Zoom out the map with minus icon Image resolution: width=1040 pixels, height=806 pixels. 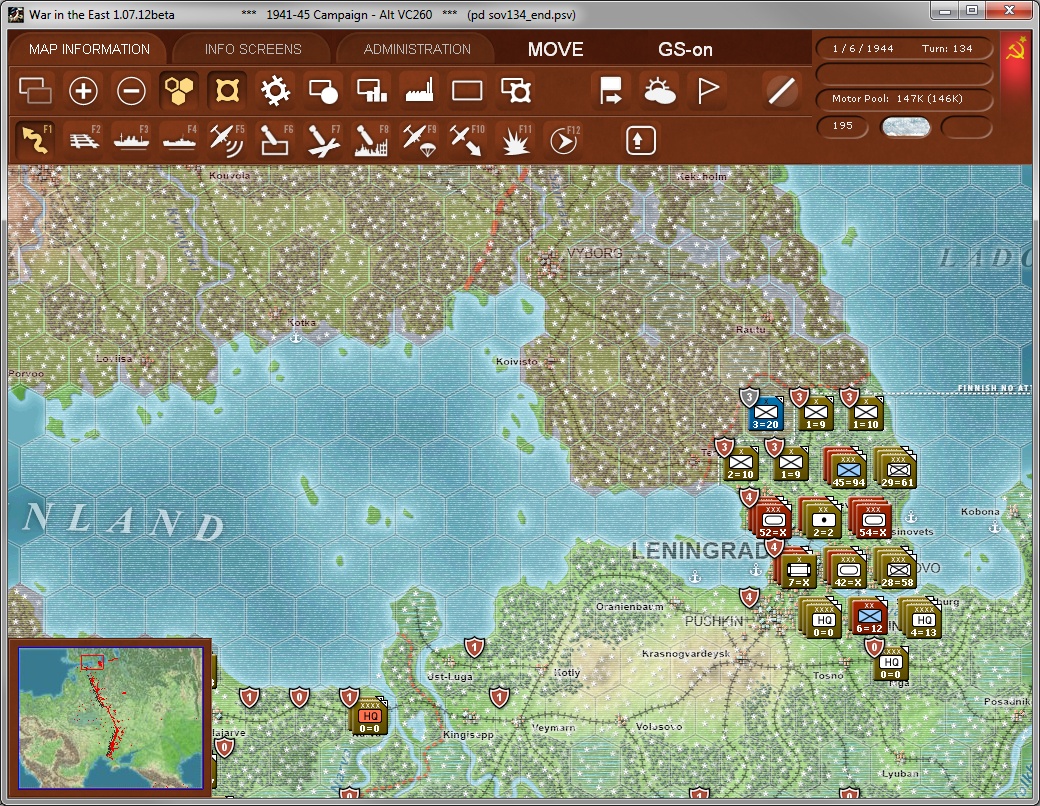click(131, 91)
